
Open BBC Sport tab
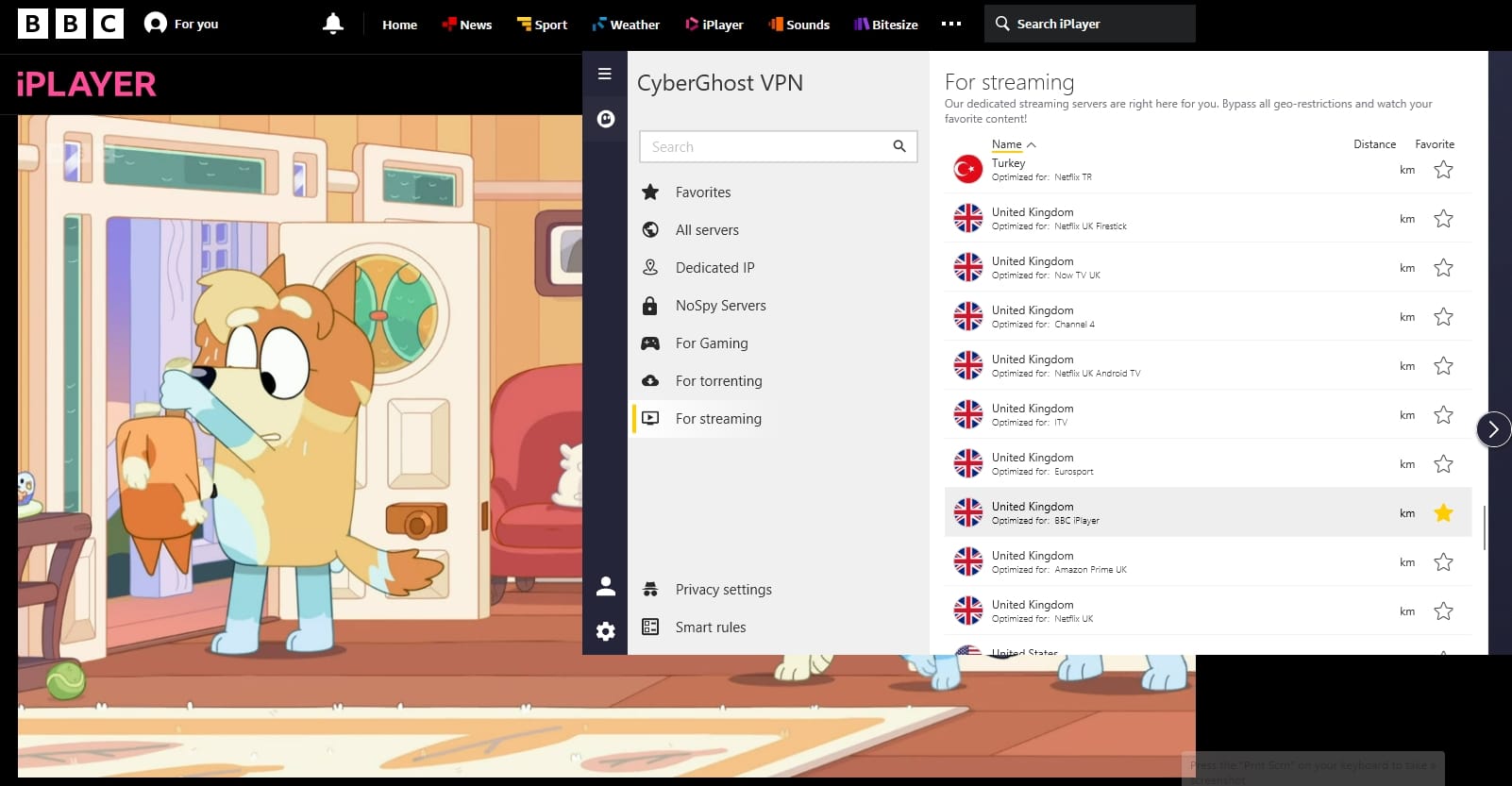pyautogui.click(x=542, y=25)
